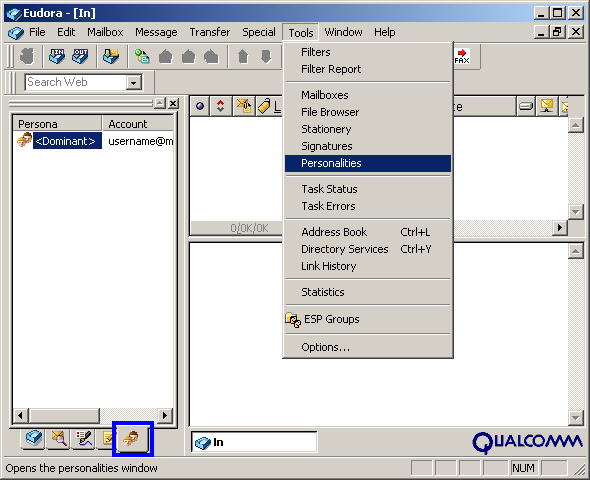Choose Directory Services menu entry
Screen dimensions: 590x480
point(368,249)
